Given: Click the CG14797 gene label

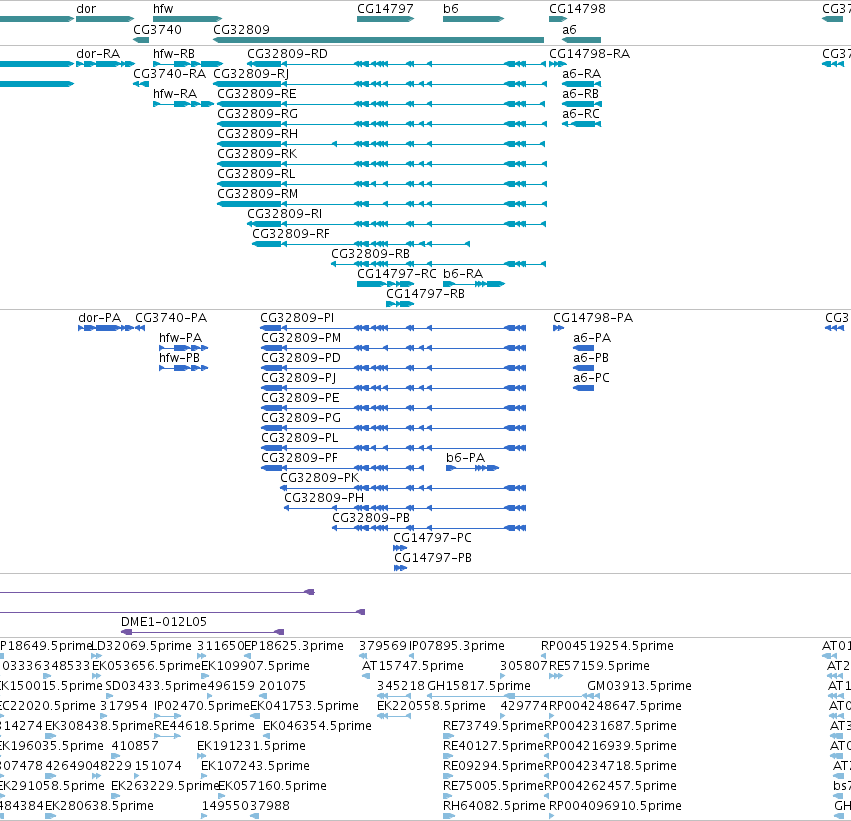Looking at the screenshot, I should [x=385, y=9].
